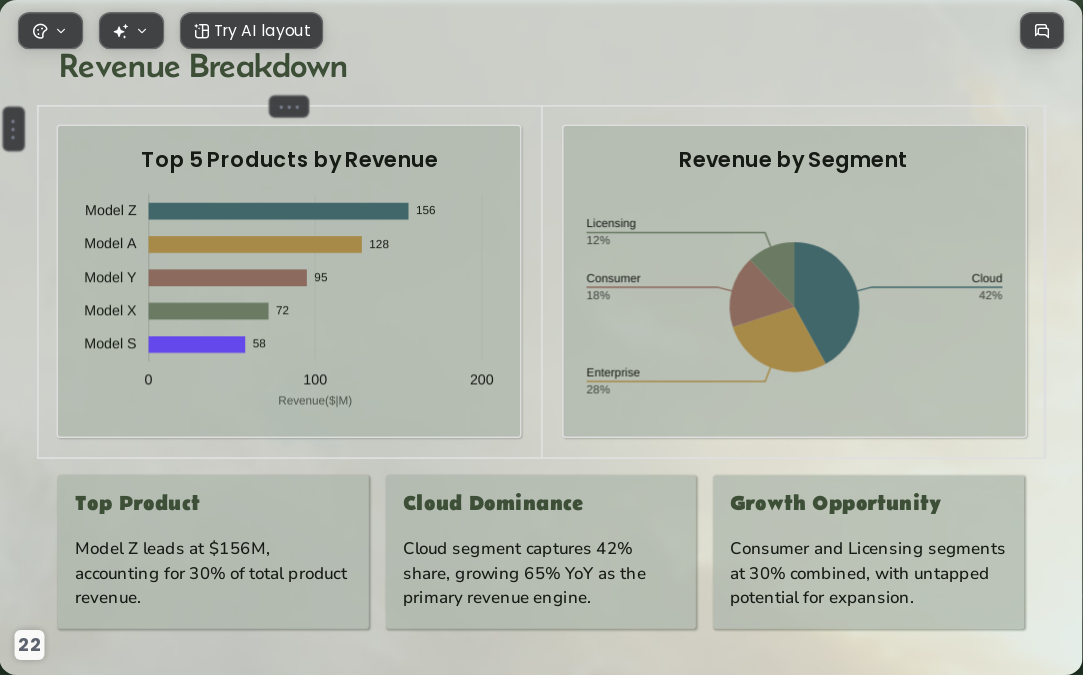This screenshot has height=677, width=1083.
Task: Select the Revenue Breakdown slide title
Action: [x=203, y=67]
